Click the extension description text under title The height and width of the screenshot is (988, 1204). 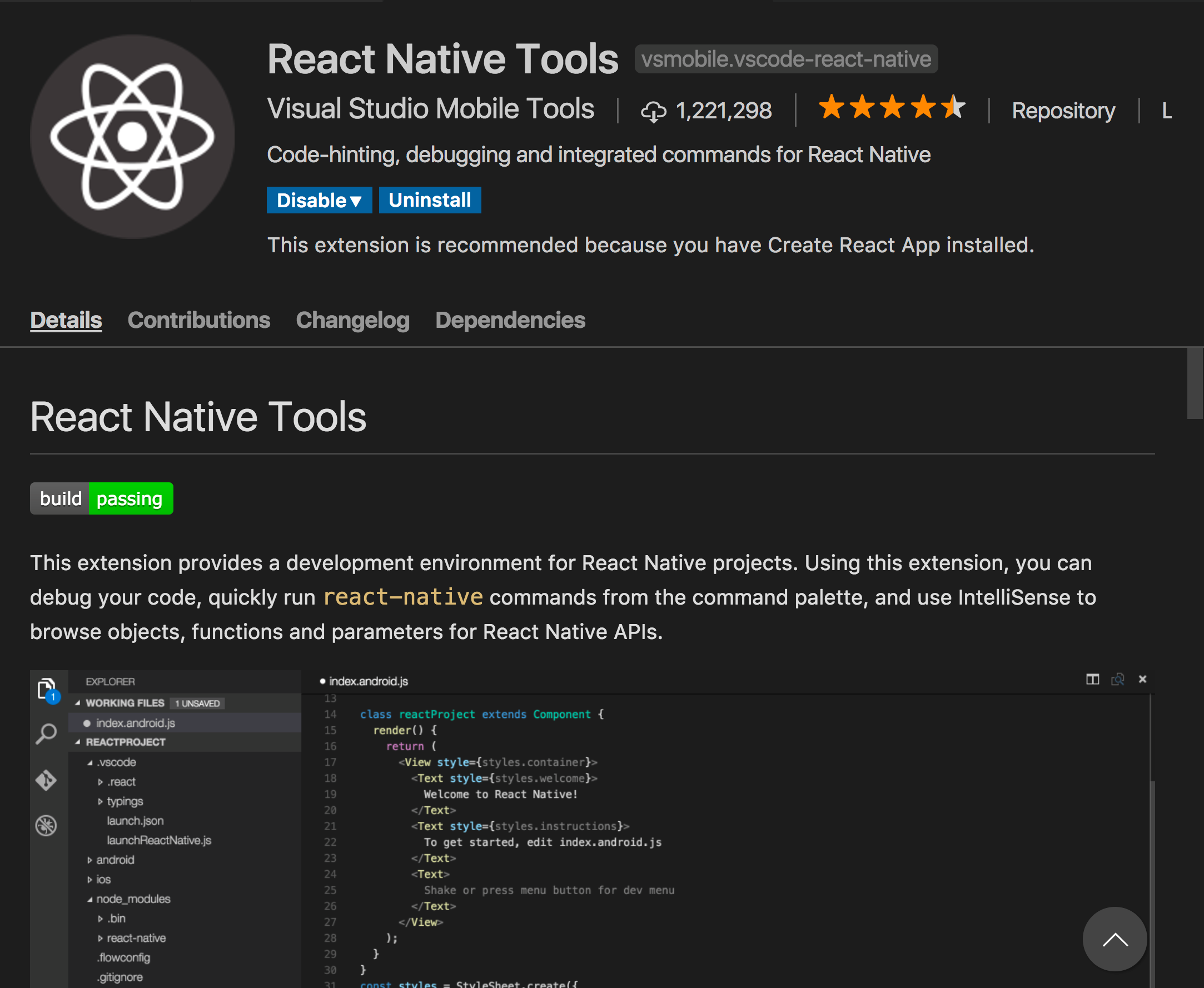click(598, 155)
